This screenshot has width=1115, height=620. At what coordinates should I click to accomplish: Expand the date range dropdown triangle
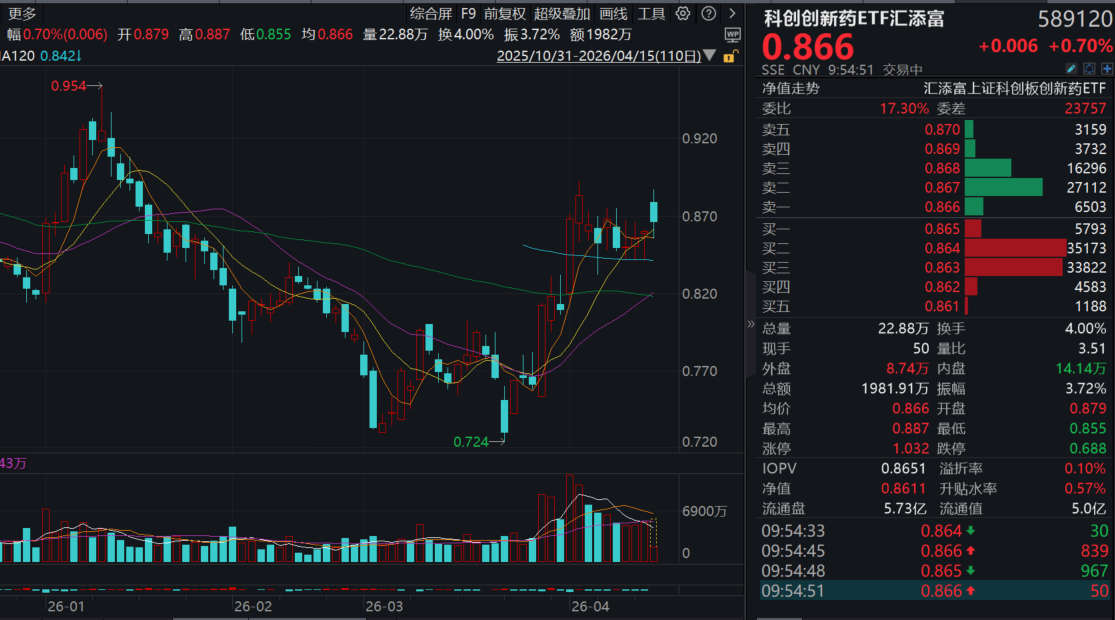(709, 56)
